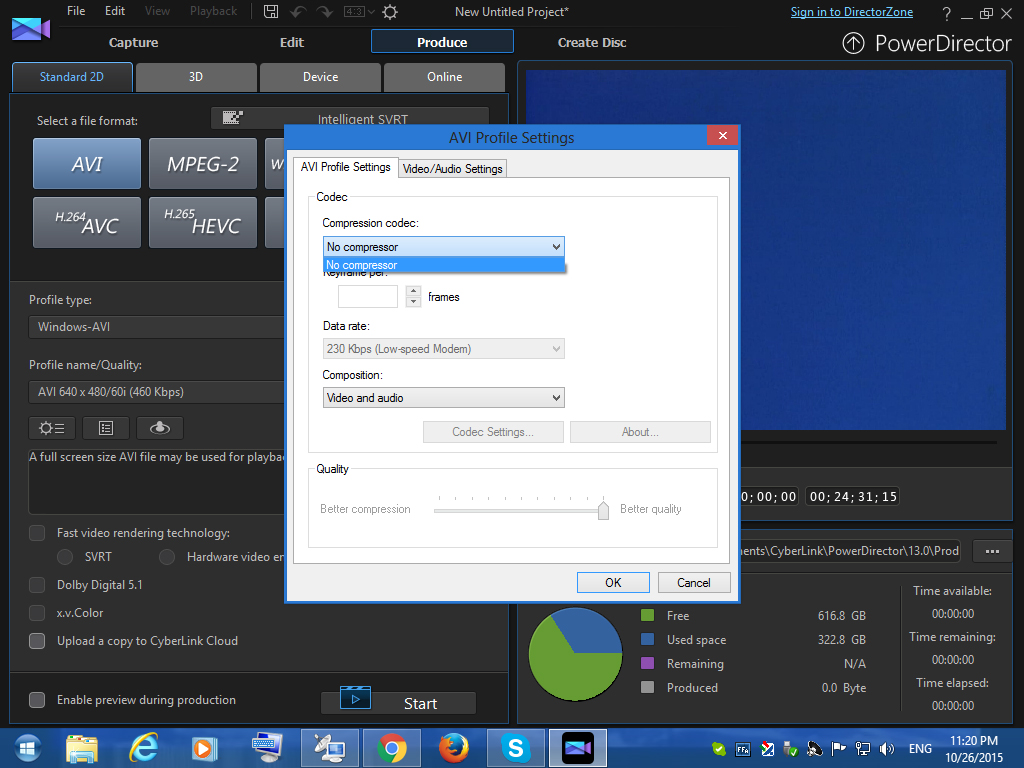Select the AVI file format button
This screenshot has height=768, width=1024.
click(87, 163)
